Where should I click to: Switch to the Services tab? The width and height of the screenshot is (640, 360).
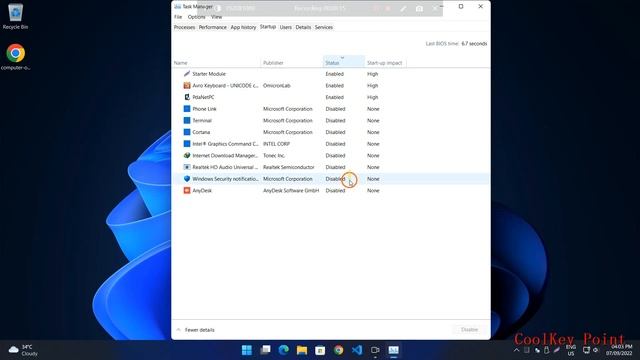(x=324, y=27)
